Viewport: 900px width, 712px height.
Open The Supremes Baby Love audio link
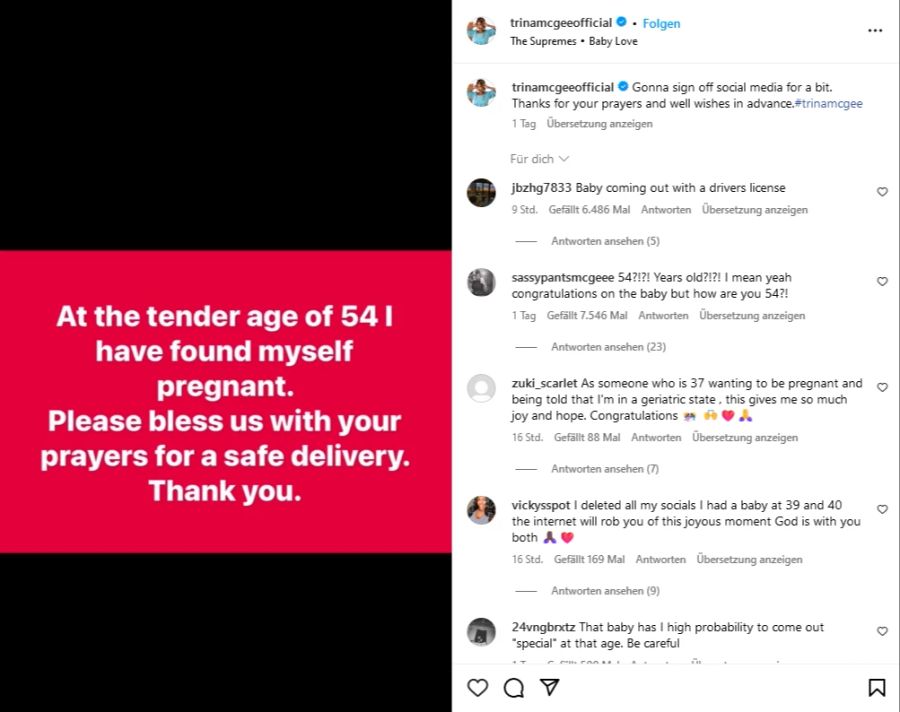pos(573,41)
